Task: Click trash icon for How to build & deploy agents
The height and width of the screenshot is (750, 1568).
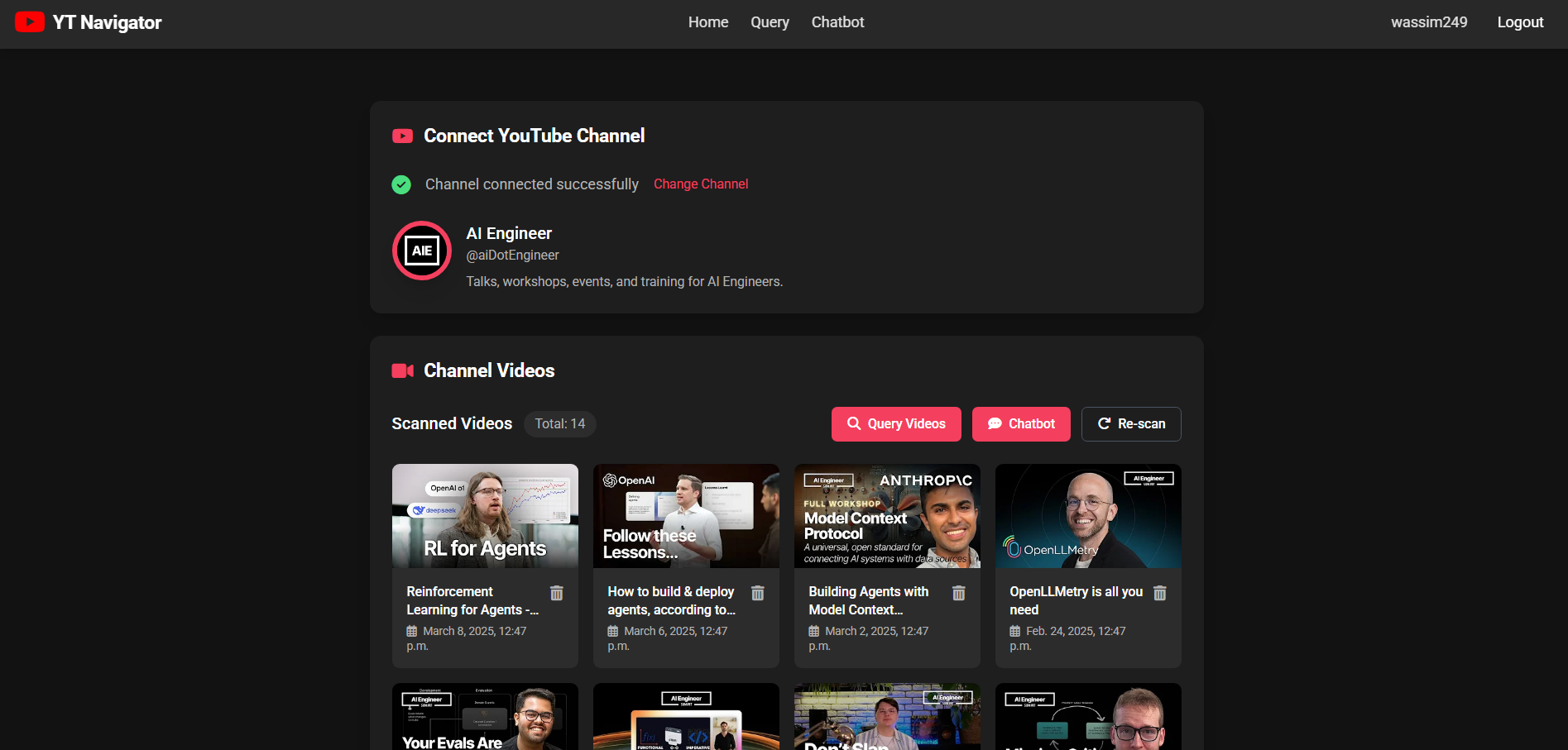Action: click(x=758, y=593)
